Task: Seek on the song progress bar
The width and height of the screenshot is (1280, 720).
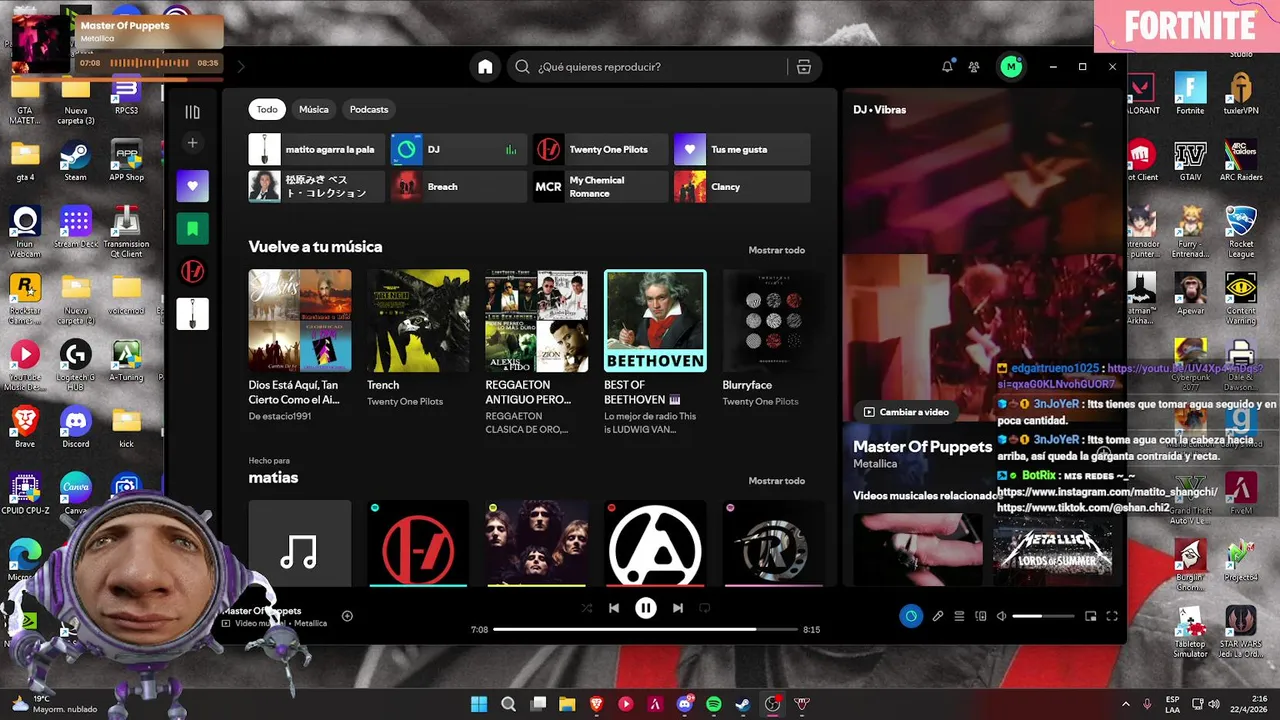Action: pos(645,629)
